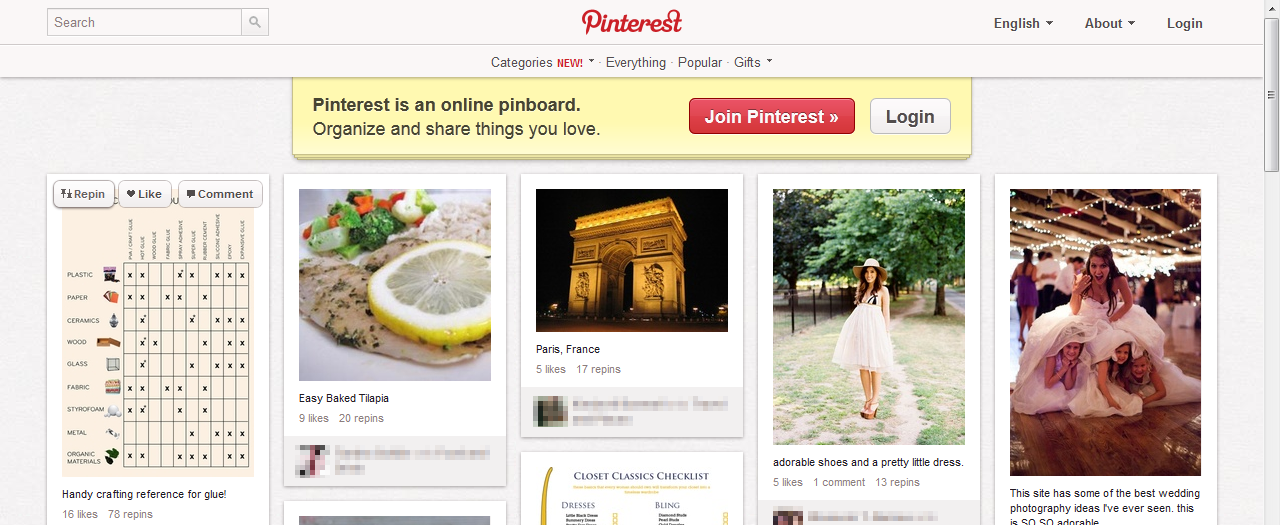The image size is (1280, 525).
Task: Open the white dress girl photo
Action: pos(869,317)
